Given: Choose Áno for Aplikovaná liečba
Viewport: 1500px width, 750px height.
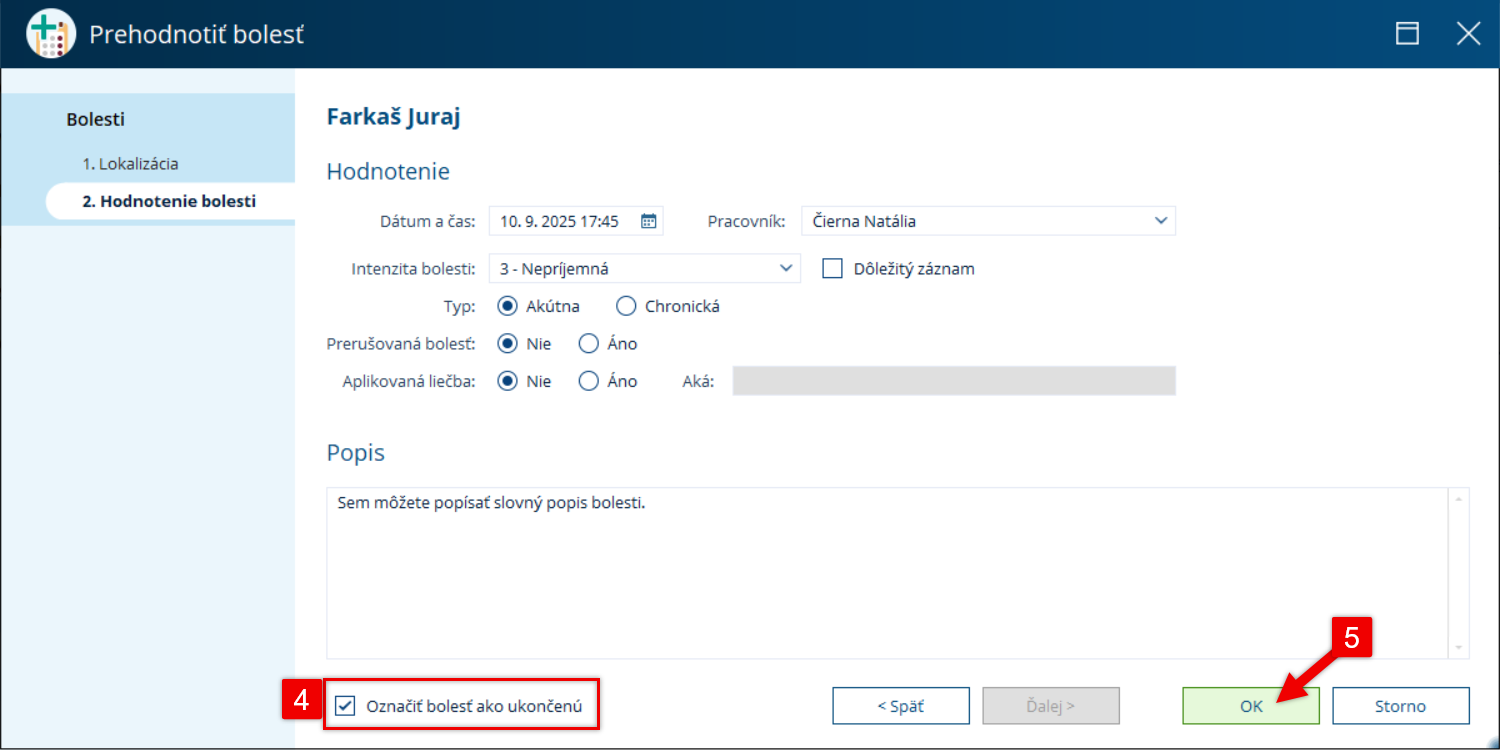Looking at the screenshot, I should coord(589,381).
